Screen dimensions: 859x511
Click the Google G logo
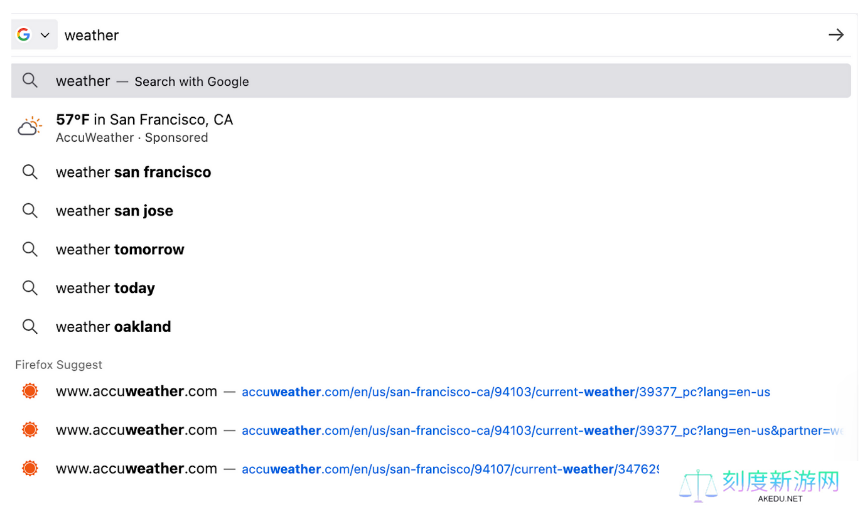coord(24,35)
